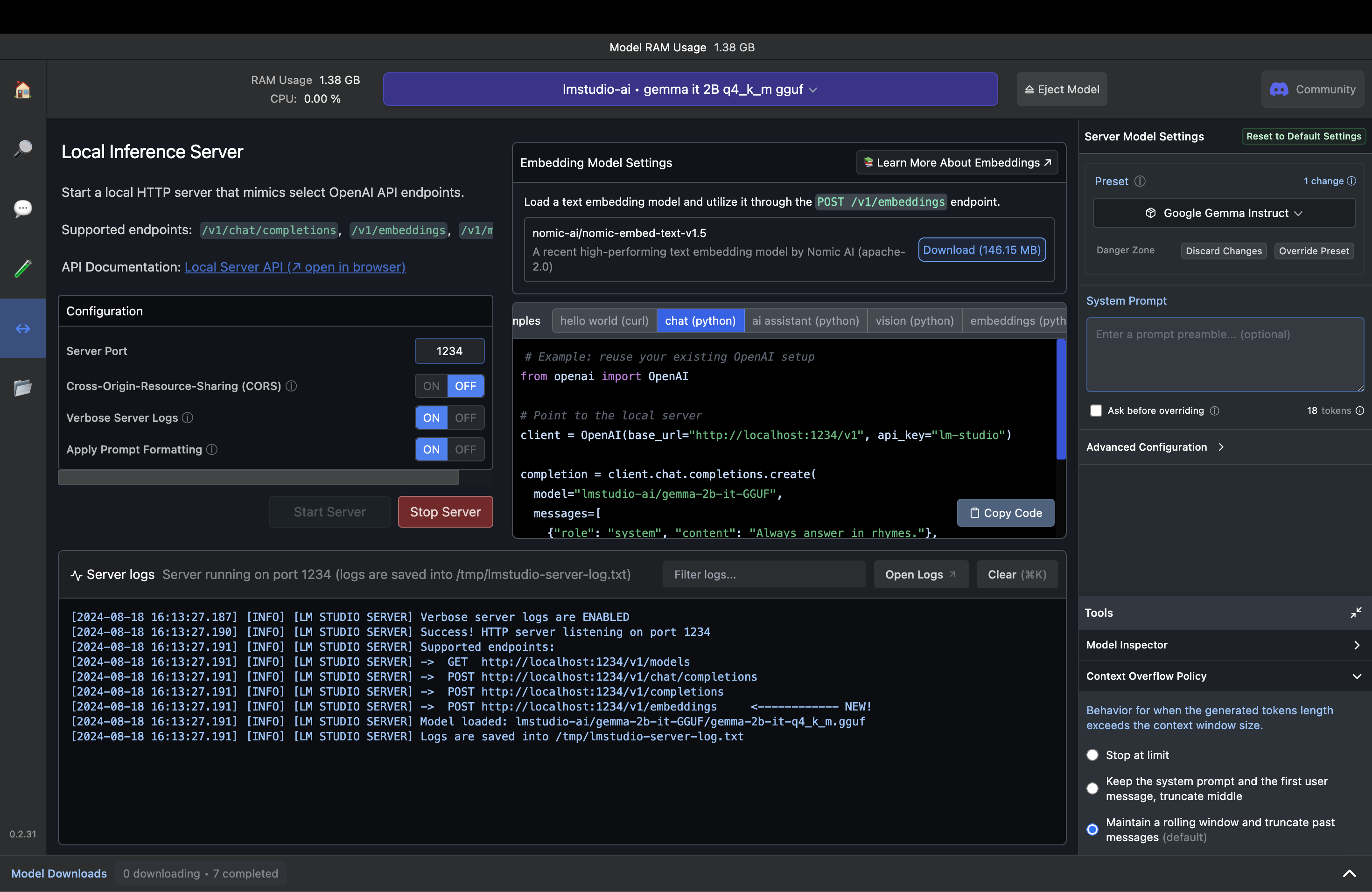Set Apply Prompt Formatting to OFF
The width and height of the screenshot is (1372, 892).
point(465,449)
